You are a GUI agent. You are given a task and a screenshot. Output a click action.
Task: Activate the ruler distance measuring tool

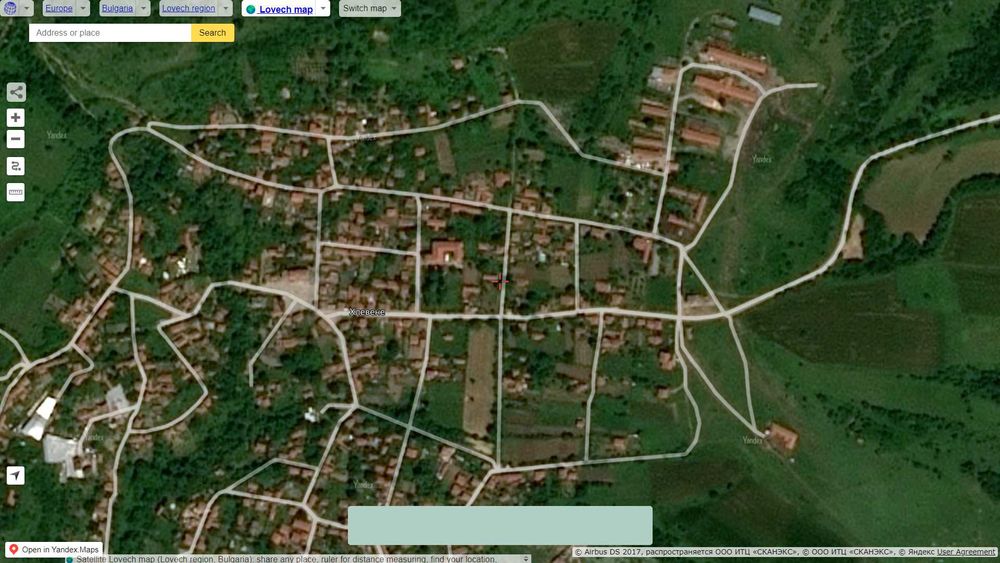point(16,192)
